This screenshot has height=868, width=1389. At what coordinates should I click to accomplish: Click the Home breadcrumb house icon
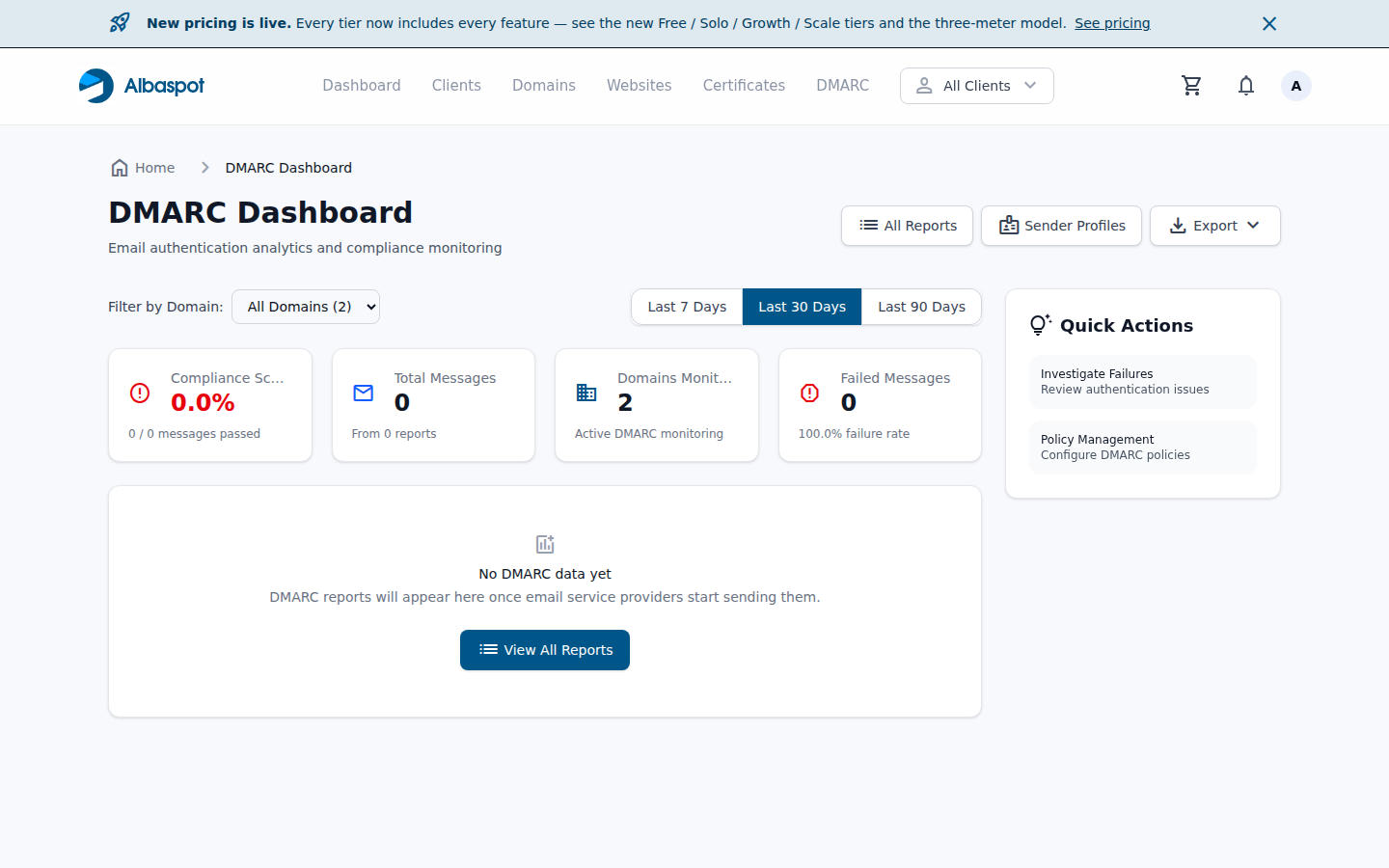click(x=120, y=168)
